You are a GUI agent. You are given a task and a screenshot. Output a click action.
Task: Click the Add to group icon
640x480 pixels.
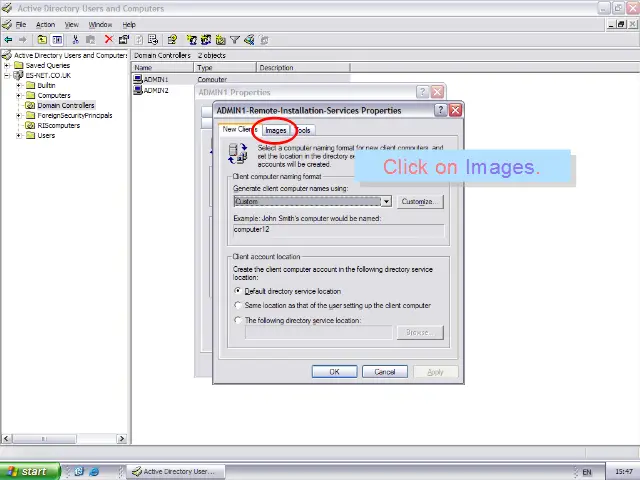(264, 40)
